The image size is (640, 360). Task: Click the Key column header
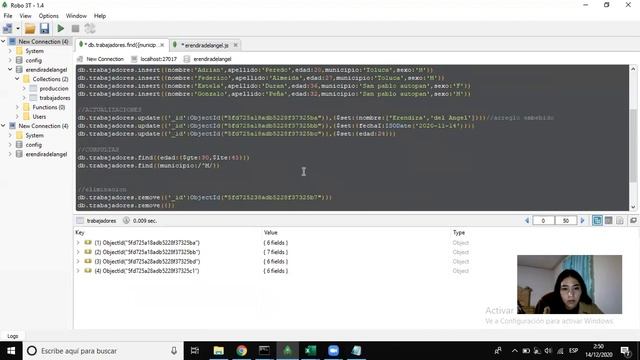tap(80, 233)
